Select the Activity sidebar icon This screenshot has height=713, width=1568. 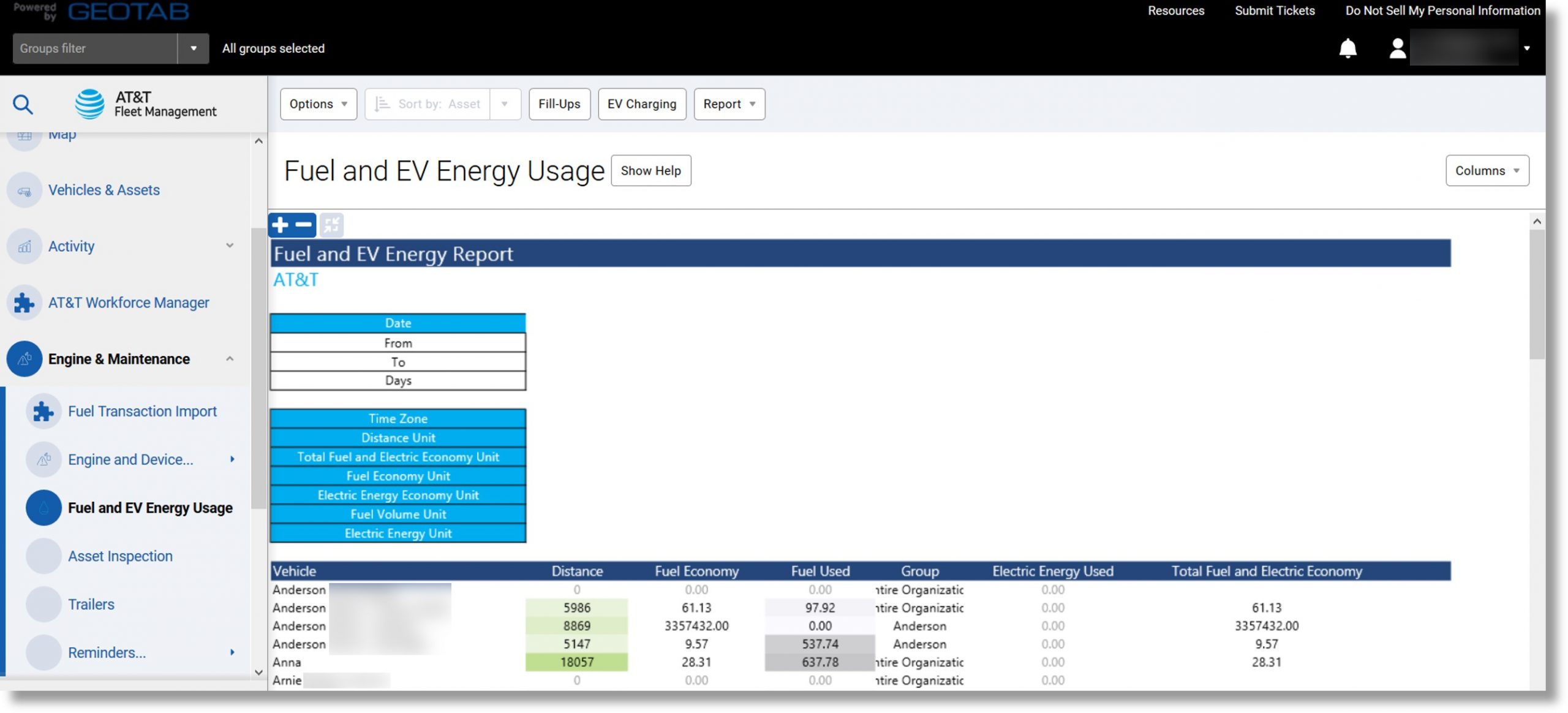[x=25, y=246]
